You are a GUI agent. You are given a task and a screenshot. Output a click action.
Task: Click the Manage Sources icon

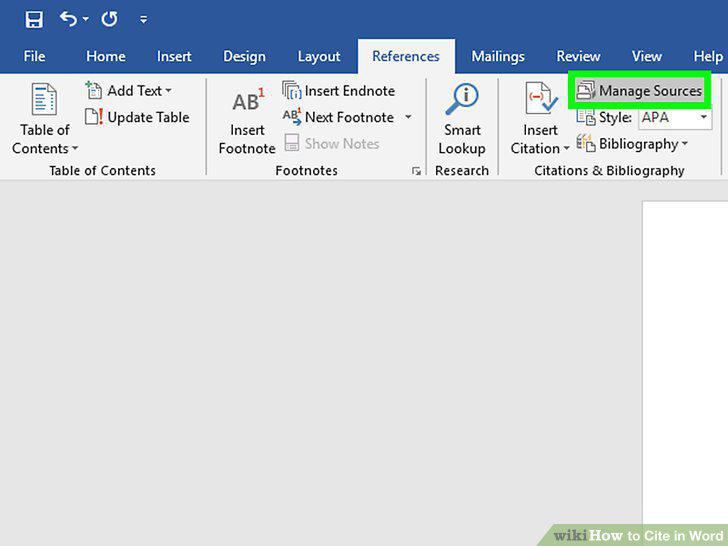pos(585,90)
